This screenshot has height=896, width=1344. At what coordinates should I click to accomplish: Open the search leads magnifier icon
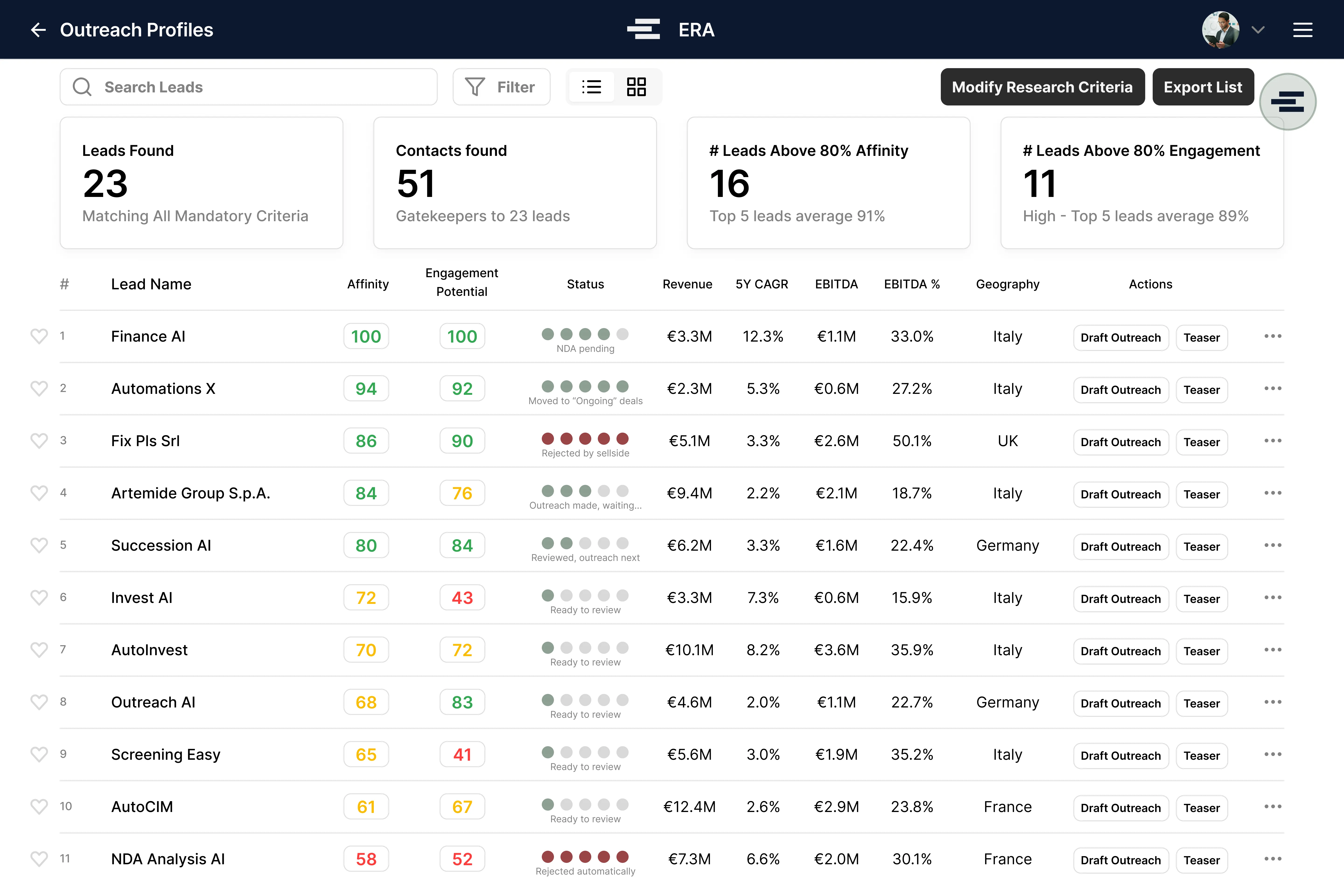82,87
